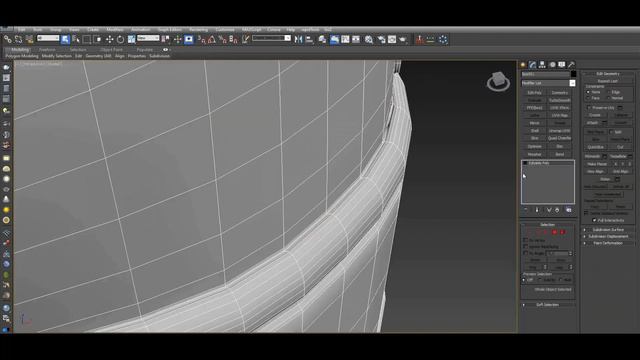This screenshot has height=360, width=640.
Task: Toggle the Angle Snap icon
Action: 212,40
